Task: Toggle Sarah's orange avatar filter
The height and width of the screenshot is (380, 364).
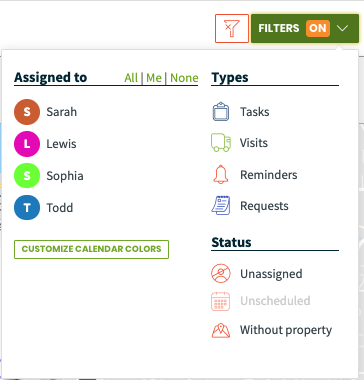Action: pos(27,112)
